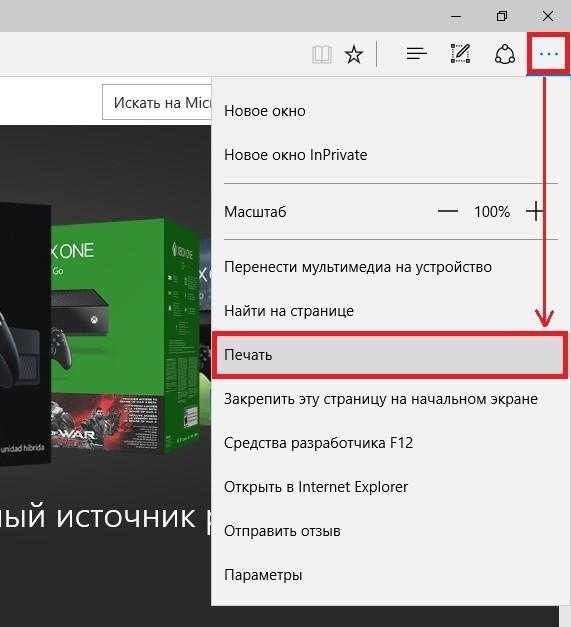Click the Искать на Microsoft search field
Image resolution: width=571 pixels, height=627 pixels.
157,102
